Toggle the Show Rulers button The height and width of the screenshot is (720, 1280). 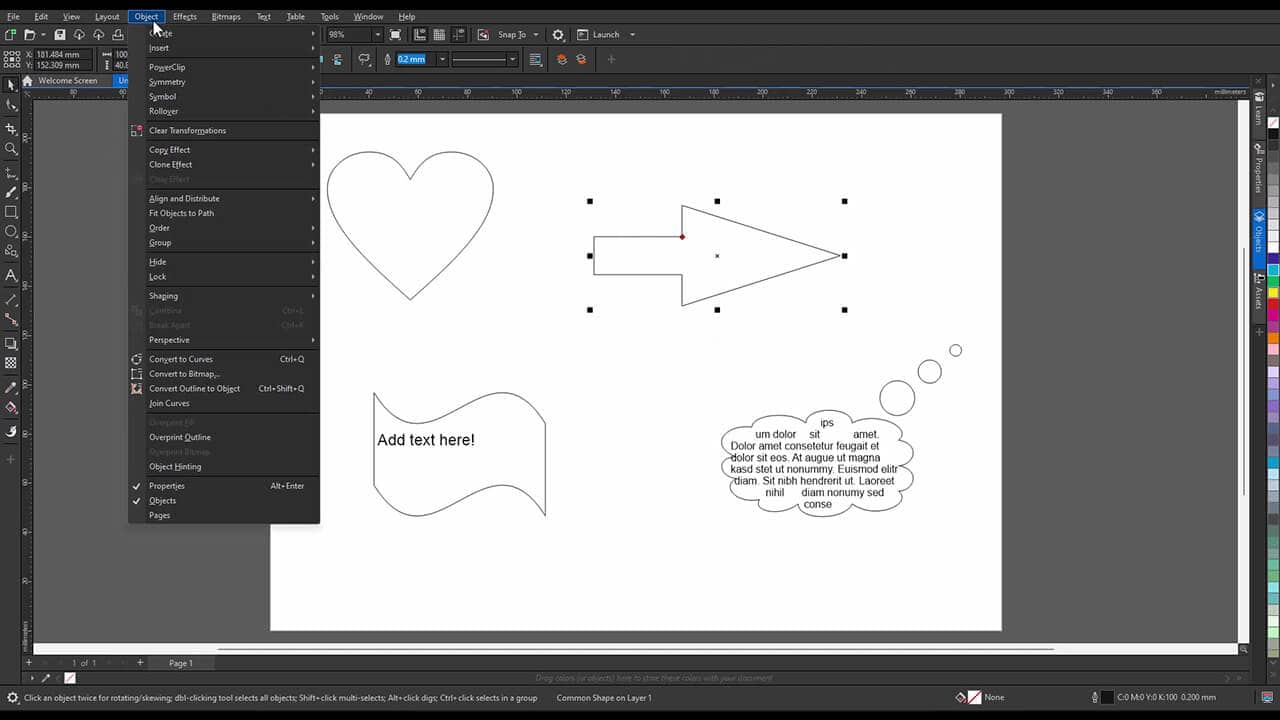coord(419,35)
